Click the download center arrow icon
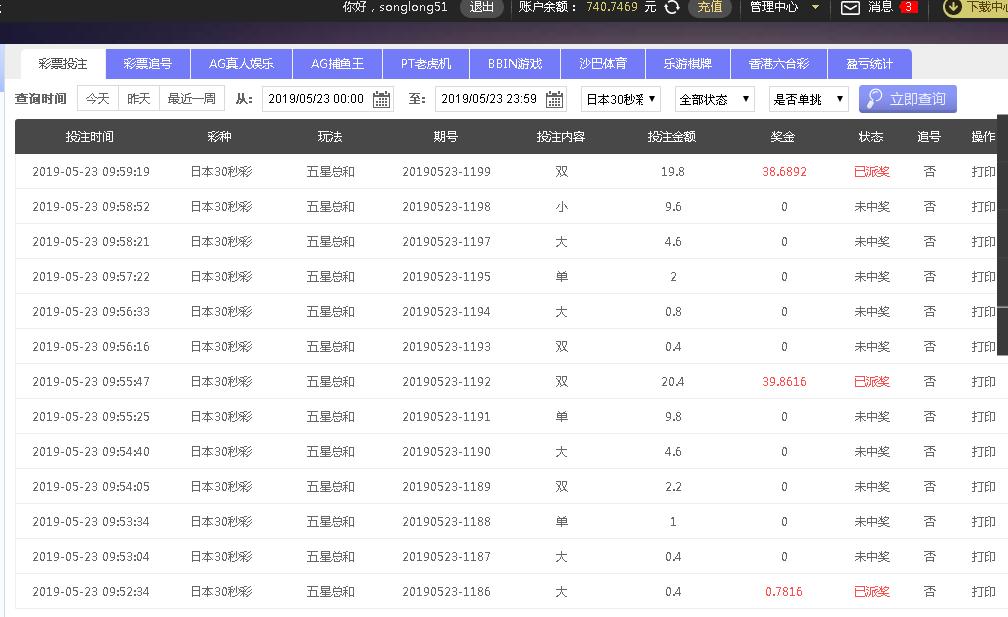The image size is (1008, 617). coord(952,8)
